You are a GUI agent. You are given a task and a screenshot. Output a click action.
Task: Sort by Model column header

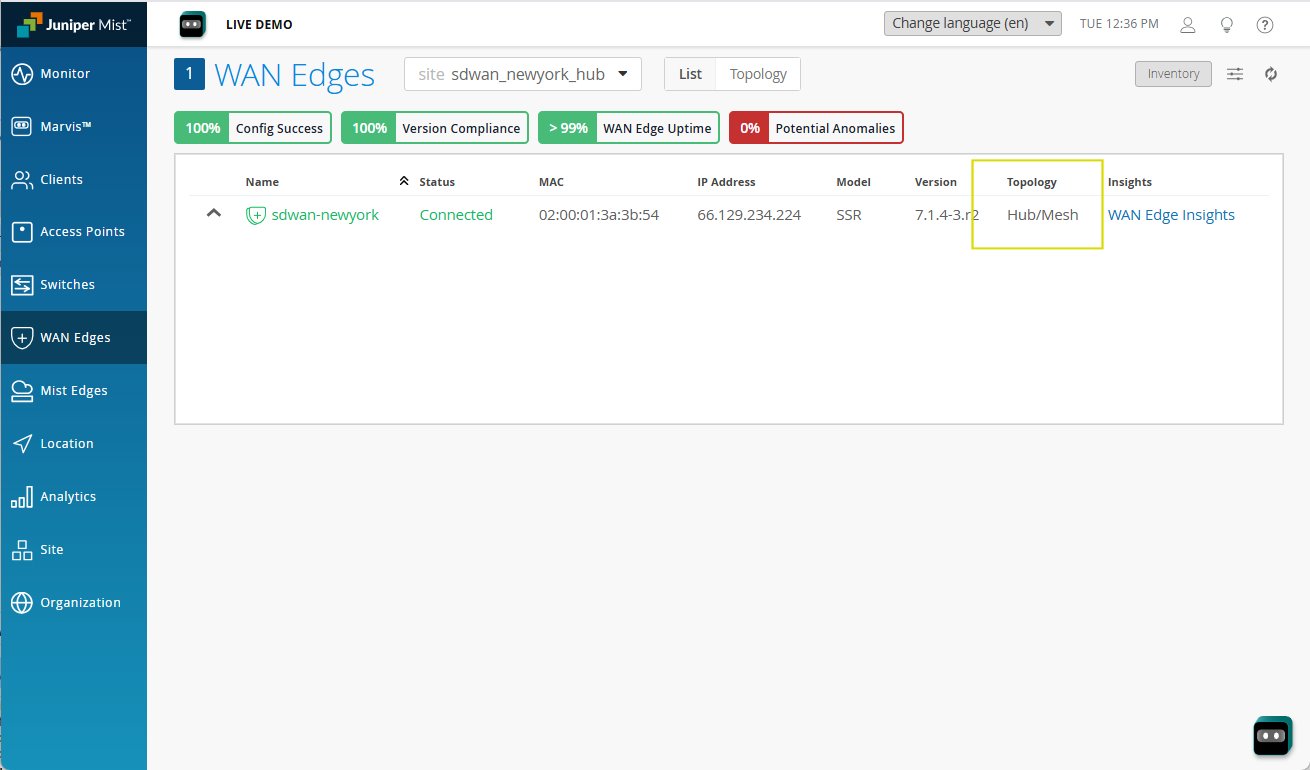coord(853,182)
